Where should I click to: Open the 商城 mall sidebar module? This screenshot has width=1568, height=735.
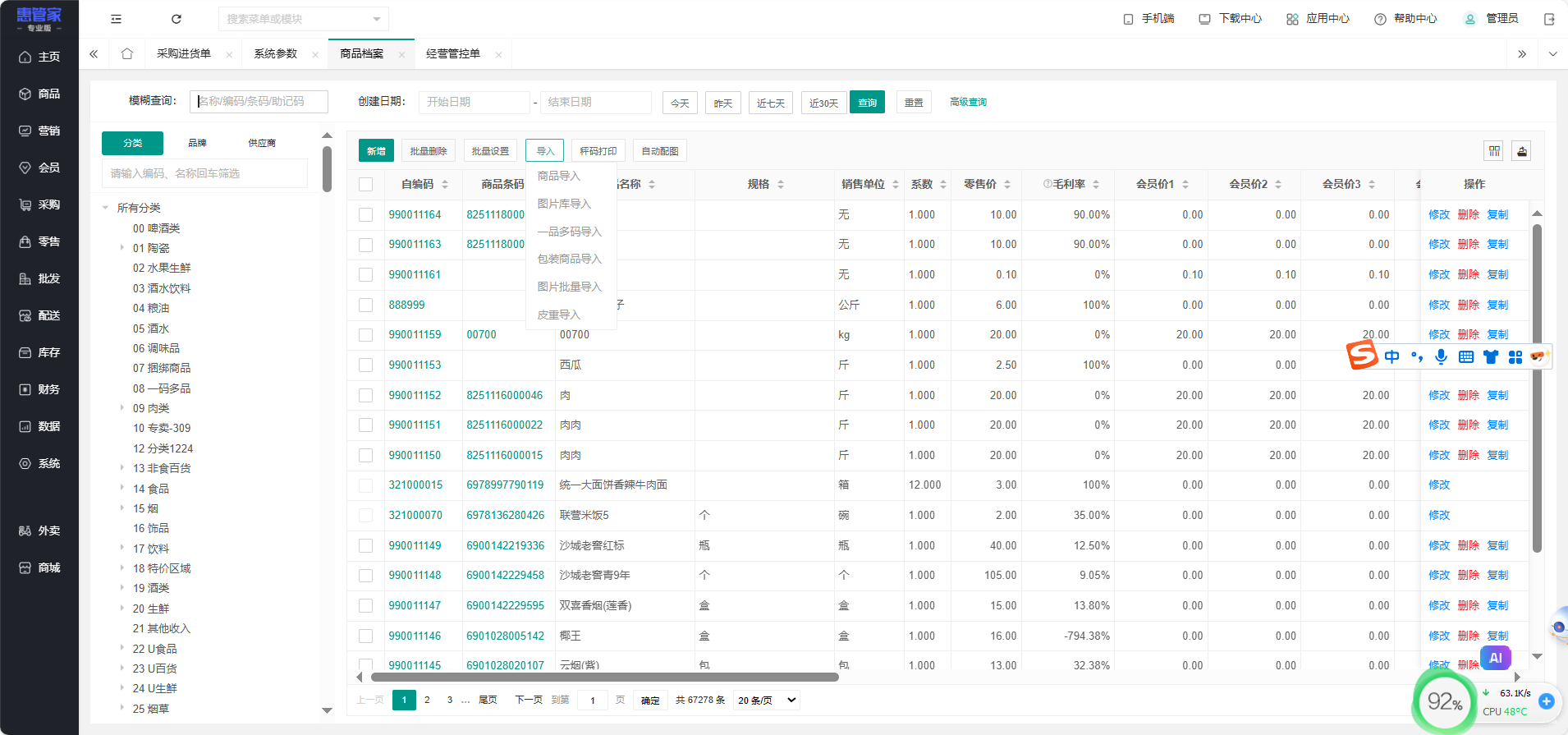[39, 567]
